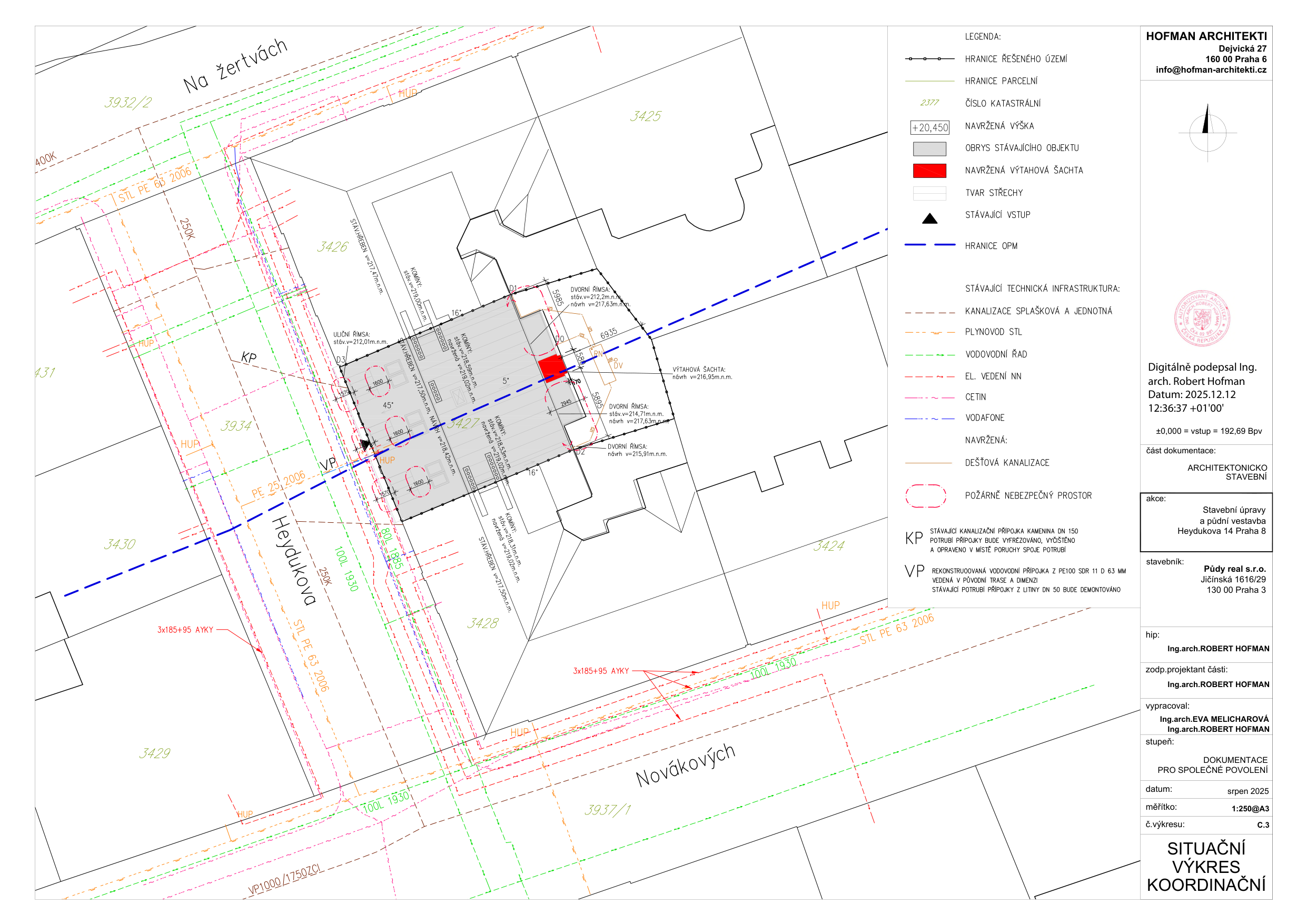Click the VP1000/1750ZCI sewer label
This screenshot has height=924, width=1307.
pos(284,880)
